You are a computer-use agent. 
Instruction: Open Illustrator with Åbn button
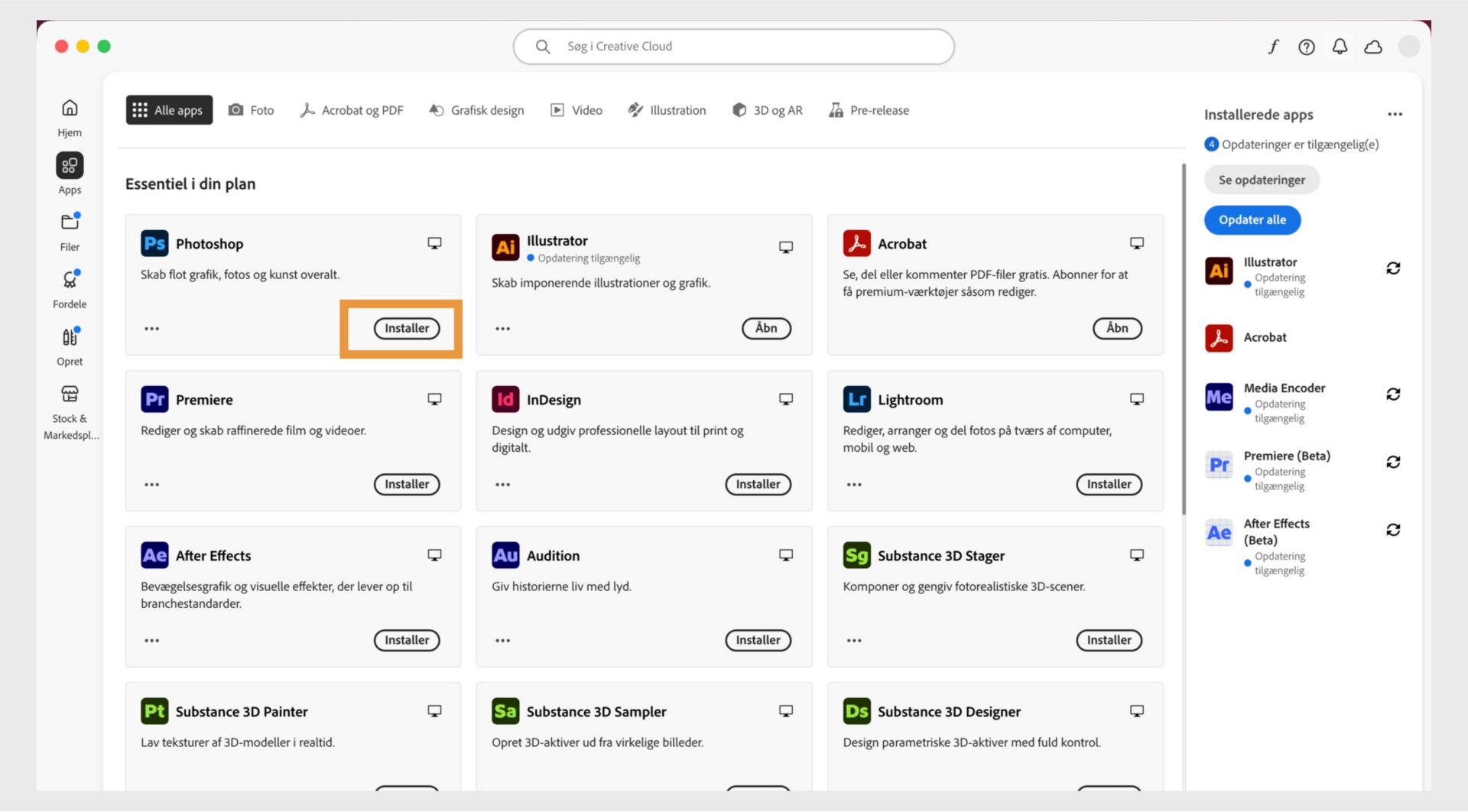[766, 328]
